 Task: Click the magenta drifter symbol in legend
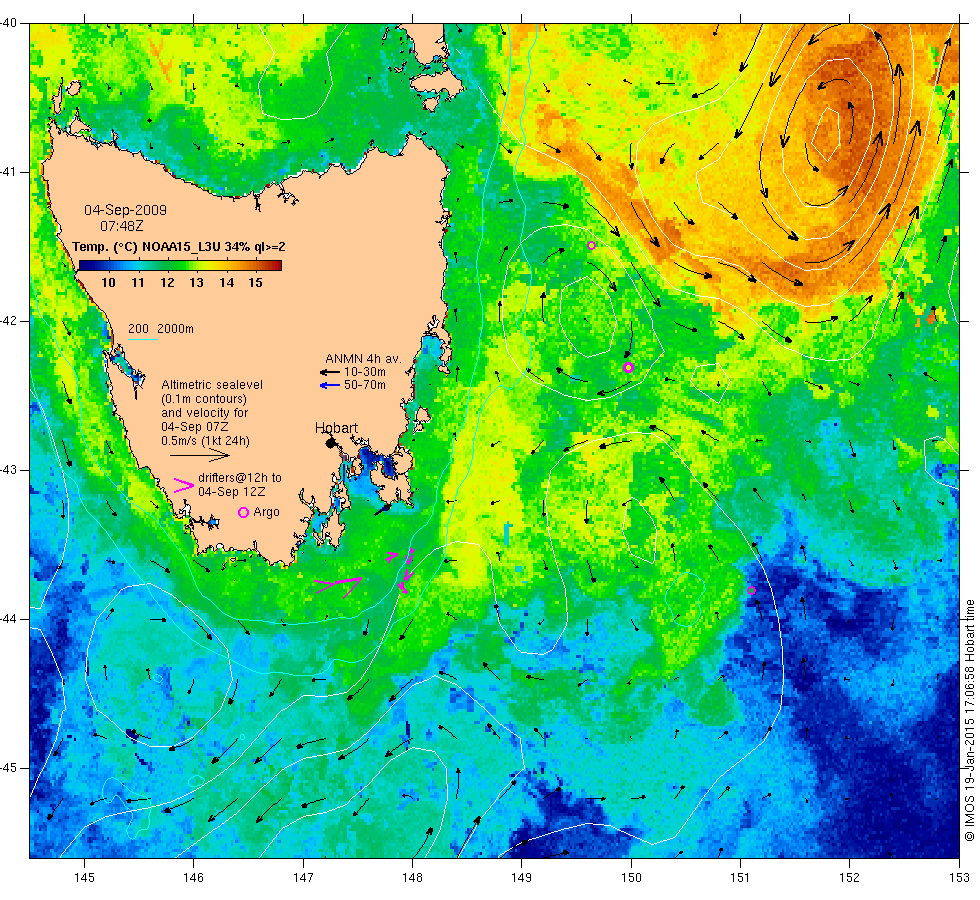[x=183, y=486]
